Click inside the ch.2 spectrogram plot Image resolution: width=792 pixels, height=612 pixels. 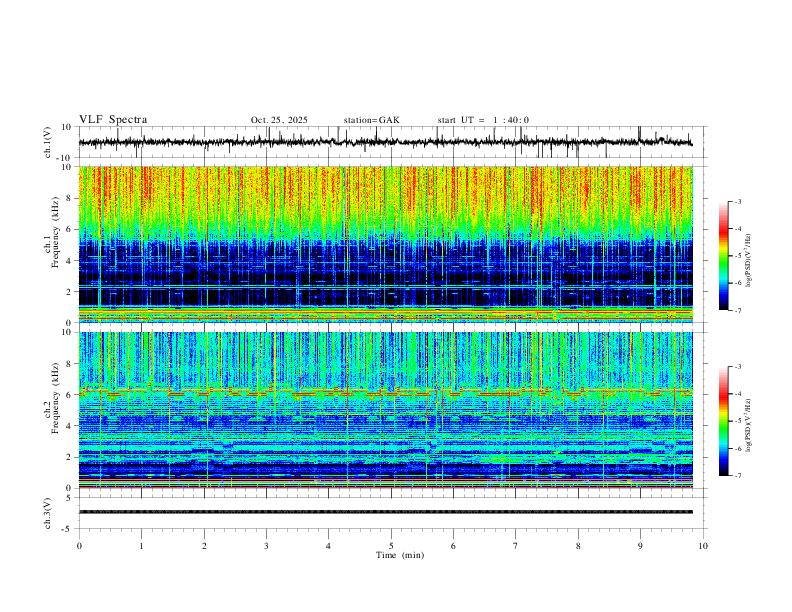coord(386,410)
